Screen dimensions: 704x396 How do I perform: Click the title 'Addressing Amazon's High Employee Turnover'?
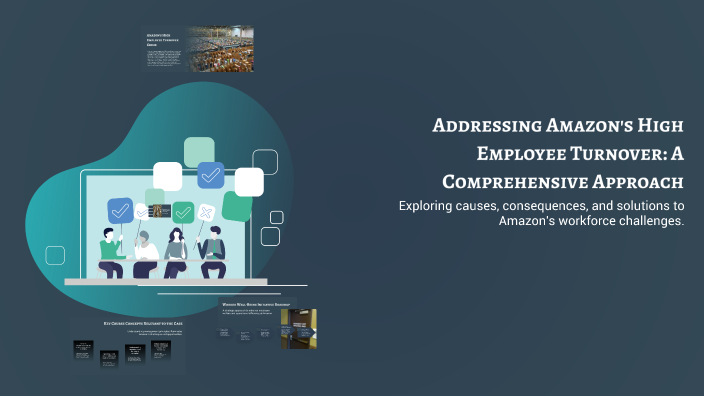(x=558, y=153)
